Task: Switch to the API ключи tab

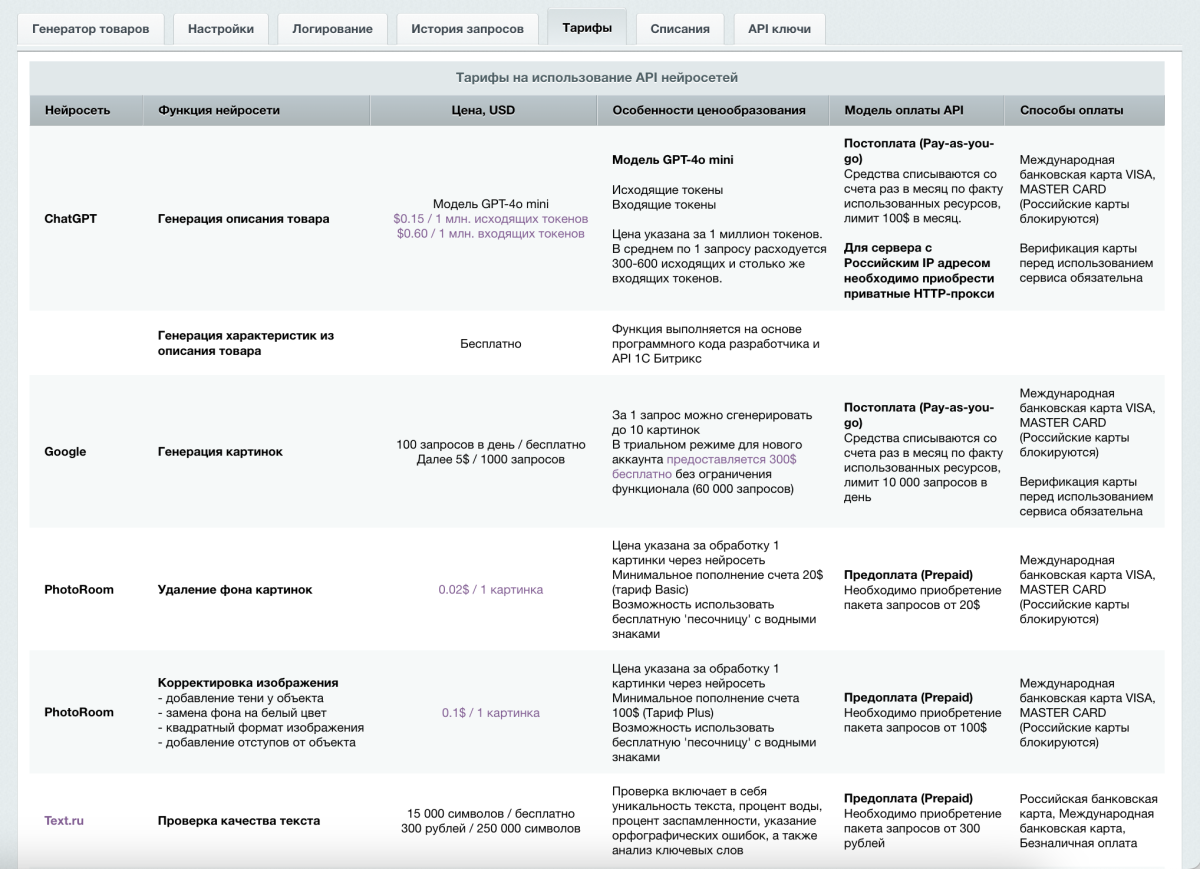Action: (x=779, y=29)
